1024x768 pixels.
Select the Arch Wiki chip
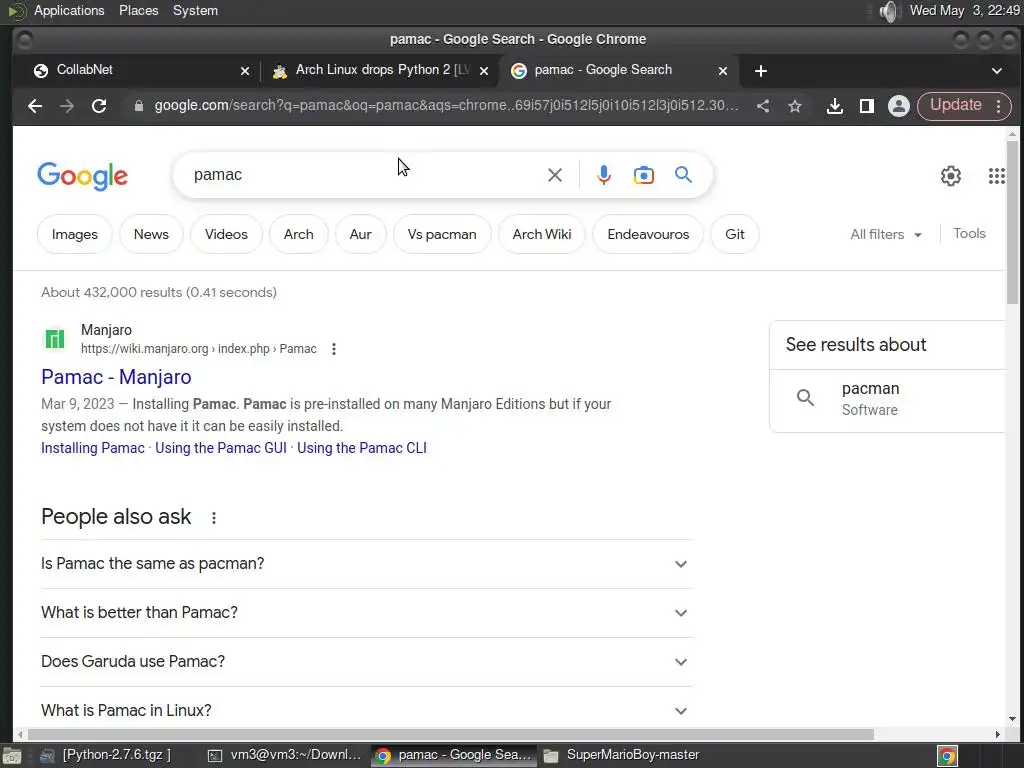pos(542,234)
